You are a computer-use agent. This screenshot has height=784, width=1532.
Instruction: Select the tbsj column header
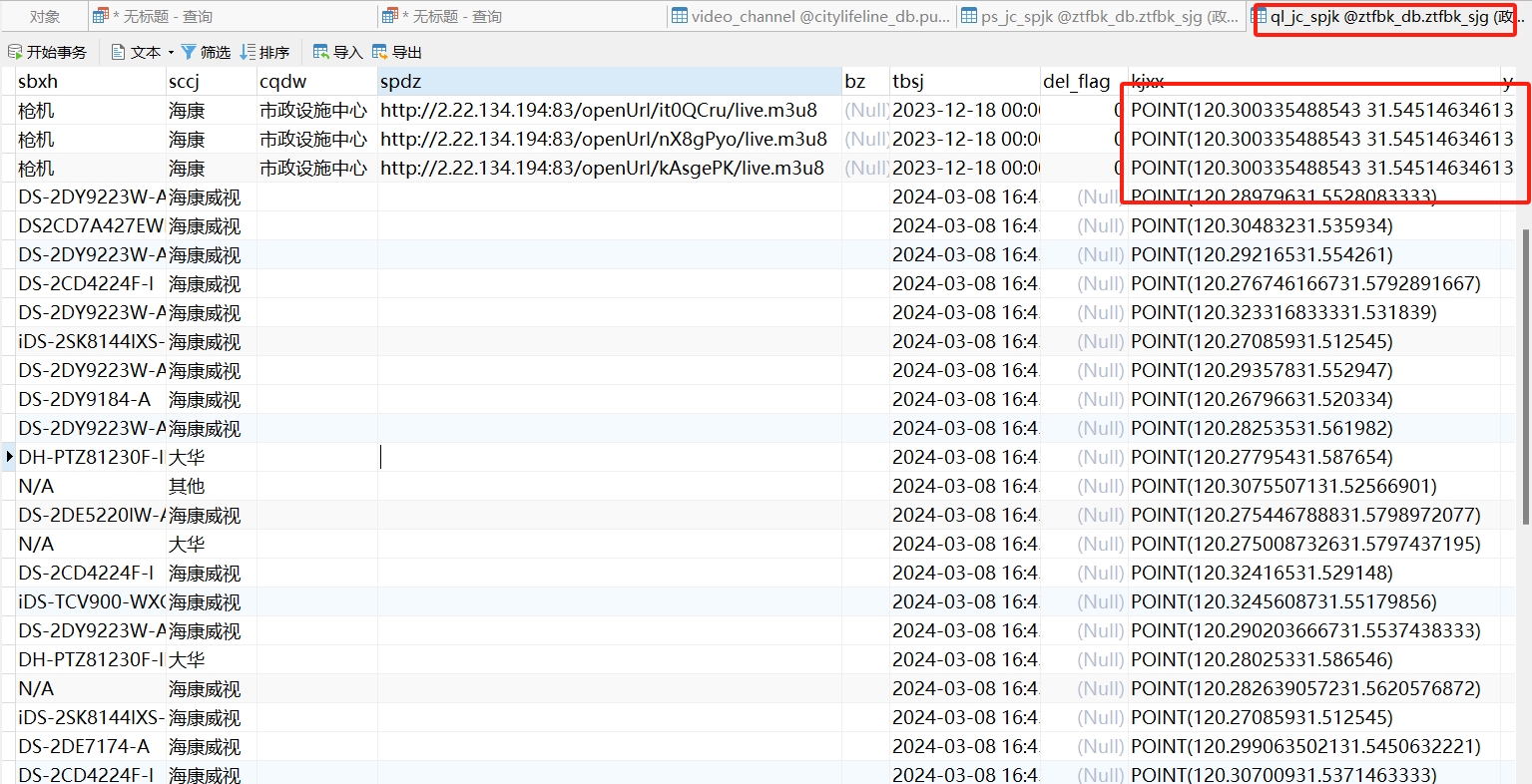click(965, 82)
